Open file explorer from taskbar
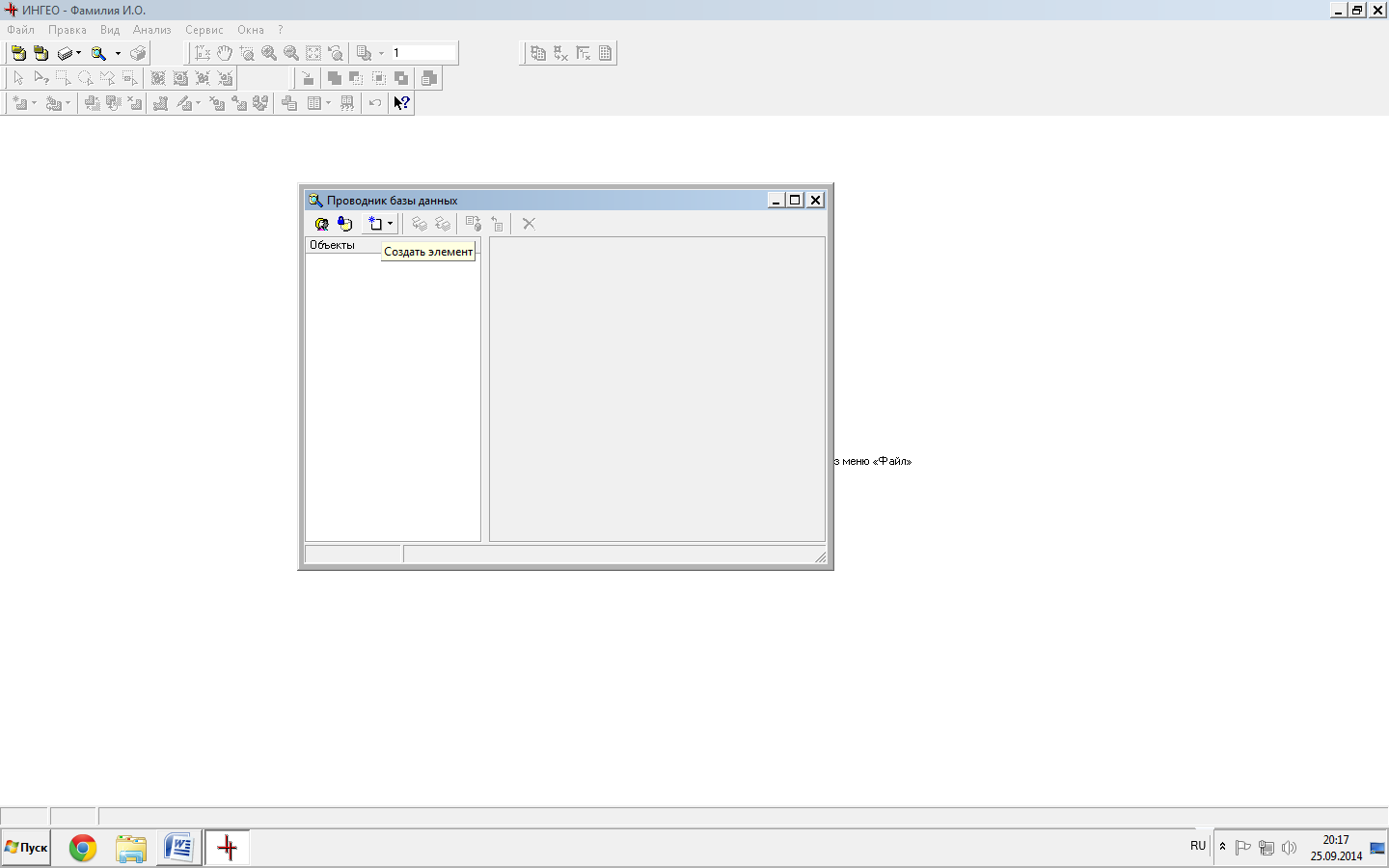Image resolution: width=1389 pixels, height=868 pixels. 130,848
